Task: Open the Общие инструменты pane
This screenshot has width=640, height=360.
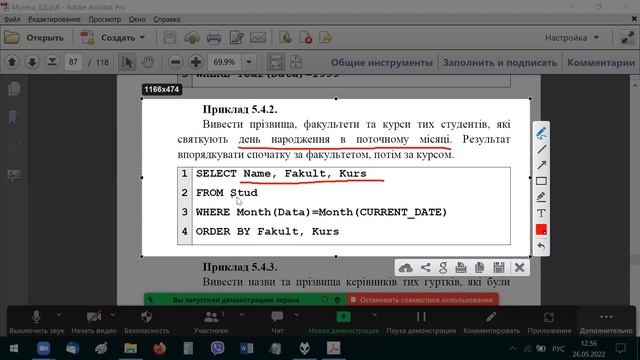Action: tap(382, 62)
